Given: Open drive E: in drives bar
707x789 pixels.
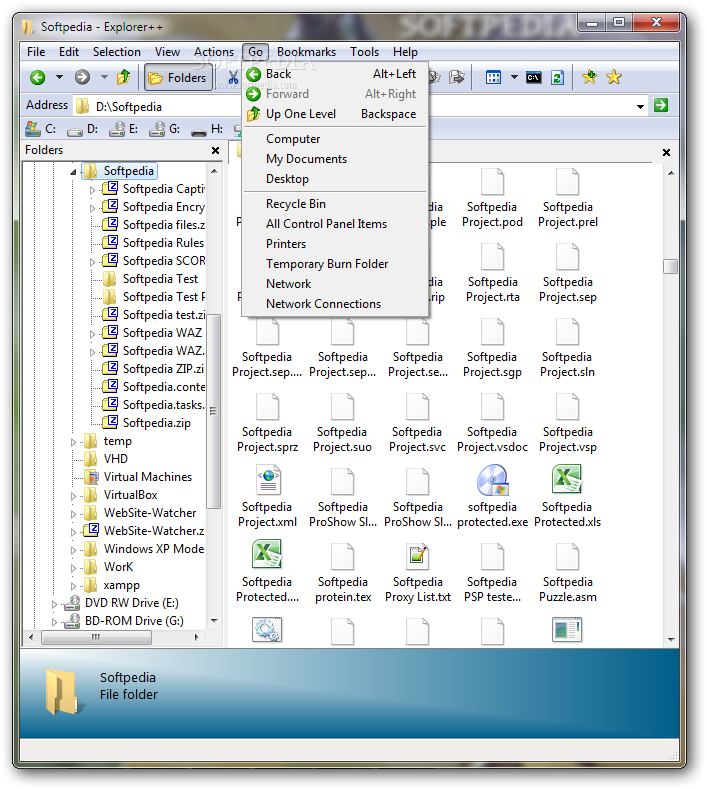Looking at the screenshot, I should click(x=124, y=129).
